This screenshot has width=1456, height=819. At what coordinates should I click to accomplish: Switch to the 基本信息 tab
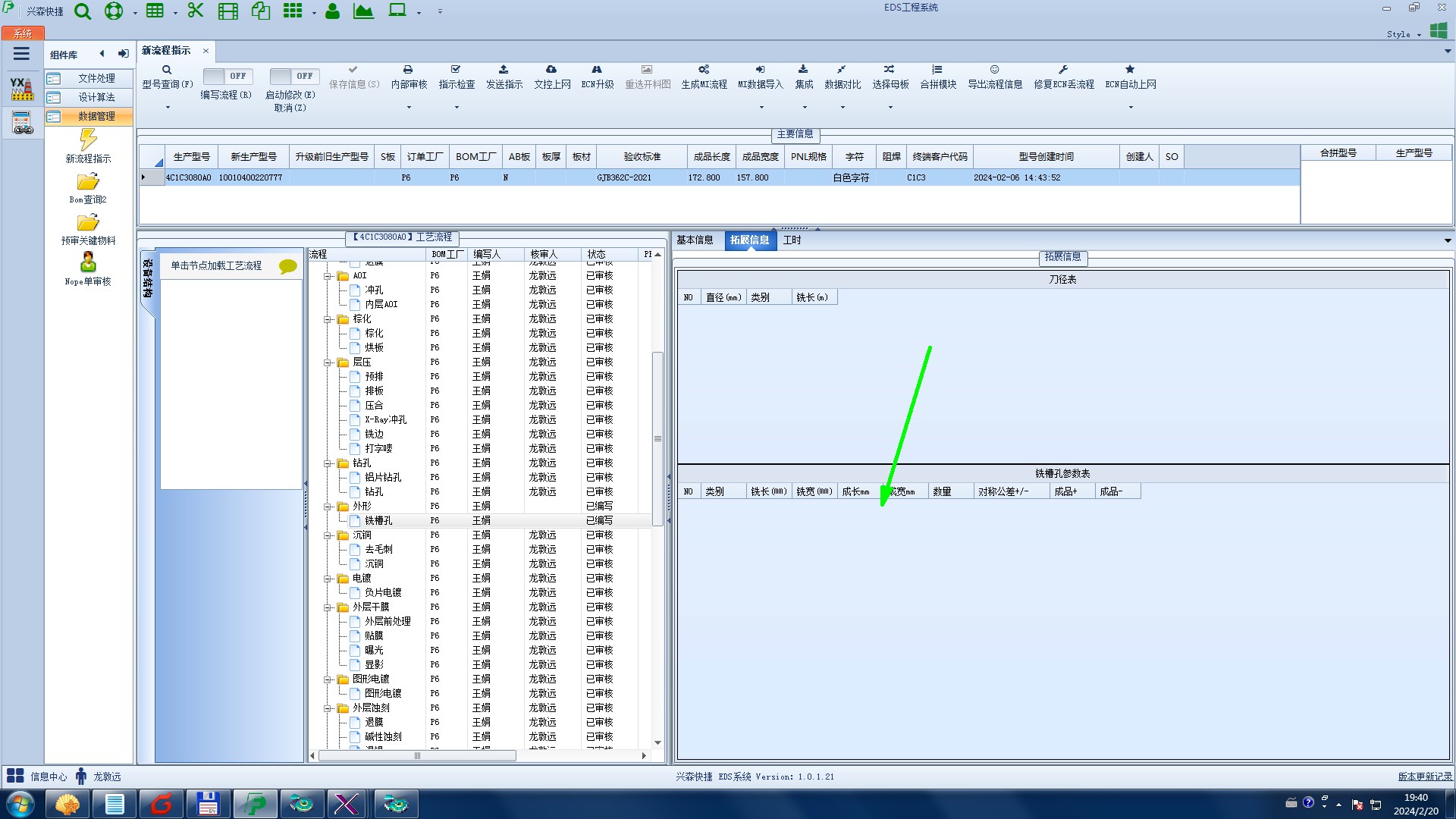point(695,240)
